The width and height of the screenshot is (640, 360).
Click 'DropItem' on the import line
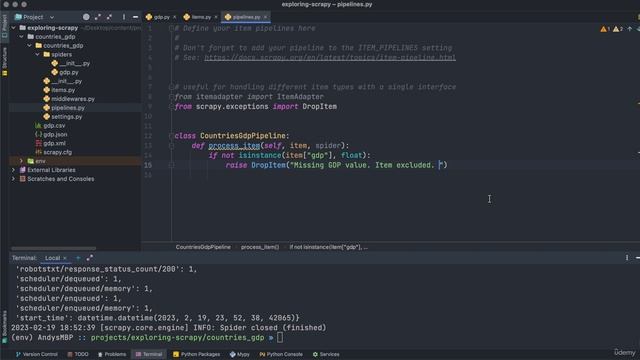tap(320, 107)
